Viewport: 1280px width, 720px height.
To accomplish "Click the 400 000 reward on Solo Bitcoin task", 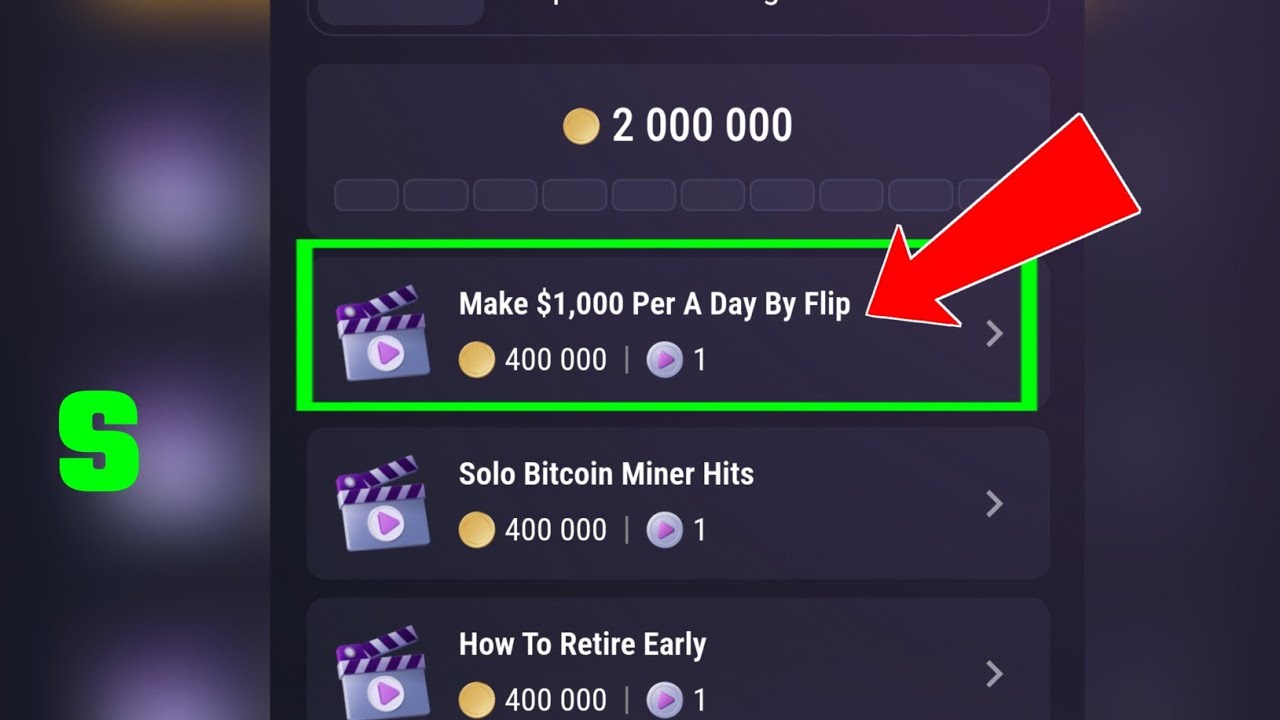I will point(556,530).
